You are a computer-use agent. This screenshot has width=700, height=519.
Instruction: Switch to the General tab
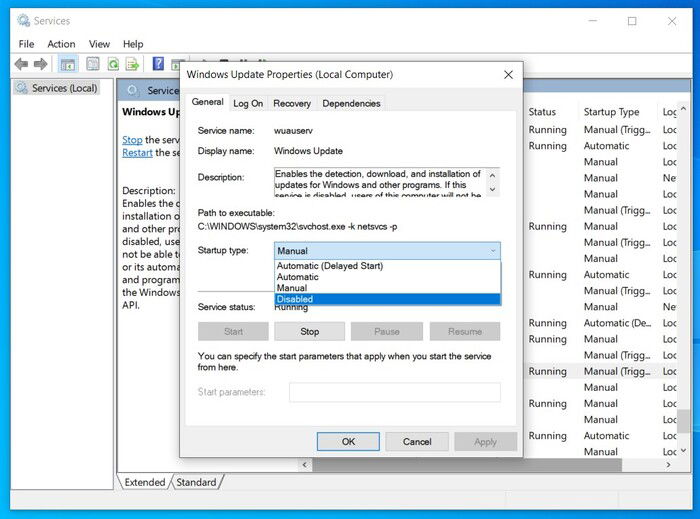click(208, 102)
